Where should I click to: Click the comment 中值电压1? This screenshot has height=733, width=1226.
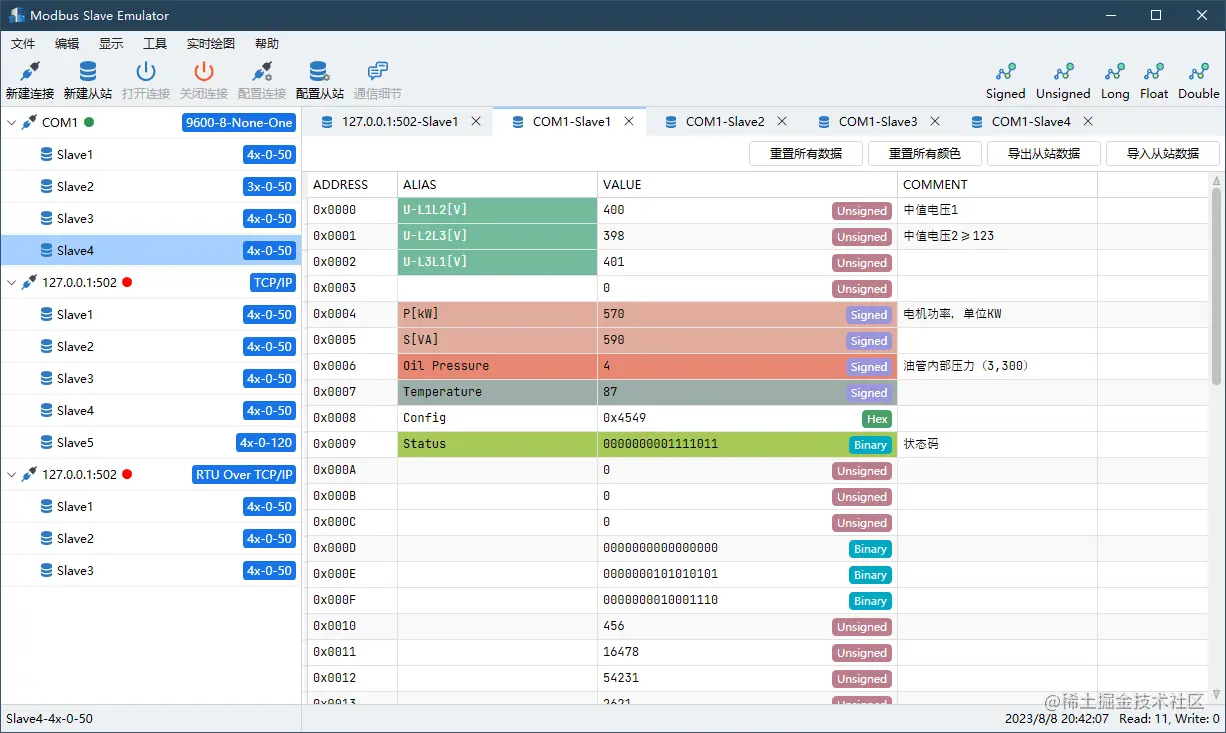point(930,210)
